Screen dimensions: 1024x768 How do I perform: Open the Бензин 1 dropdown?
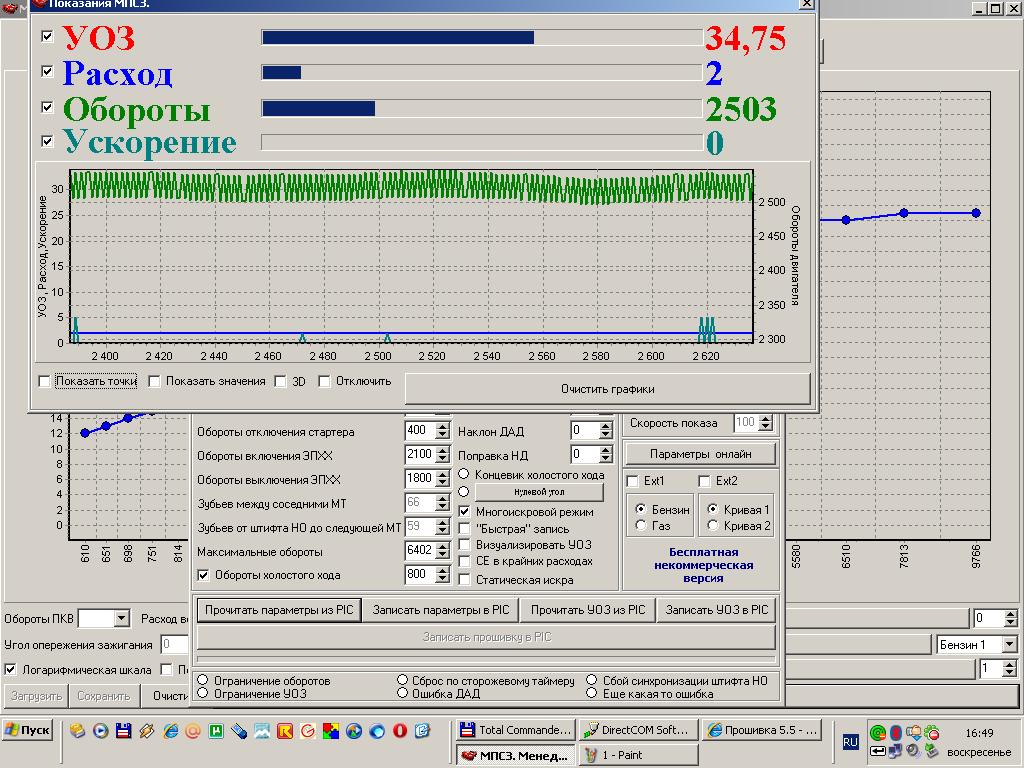pyautogui.click(x=1009, y=645)
